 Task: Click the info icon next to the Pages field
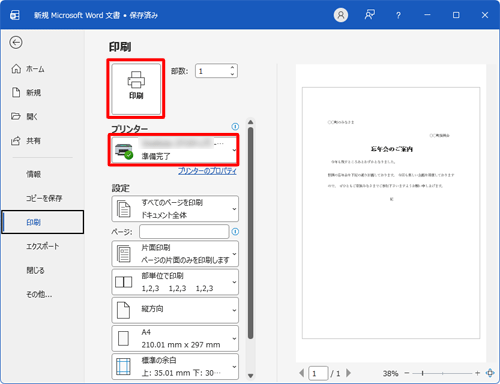tap(235, 231)
